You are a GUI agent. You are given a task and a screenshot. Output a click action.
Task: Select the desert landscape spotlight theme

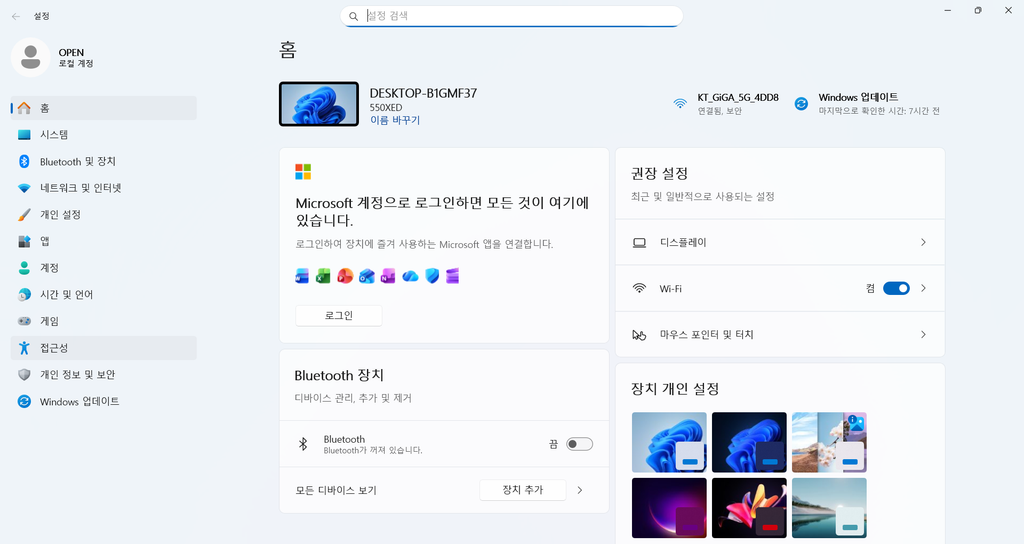tap(829, 442)
